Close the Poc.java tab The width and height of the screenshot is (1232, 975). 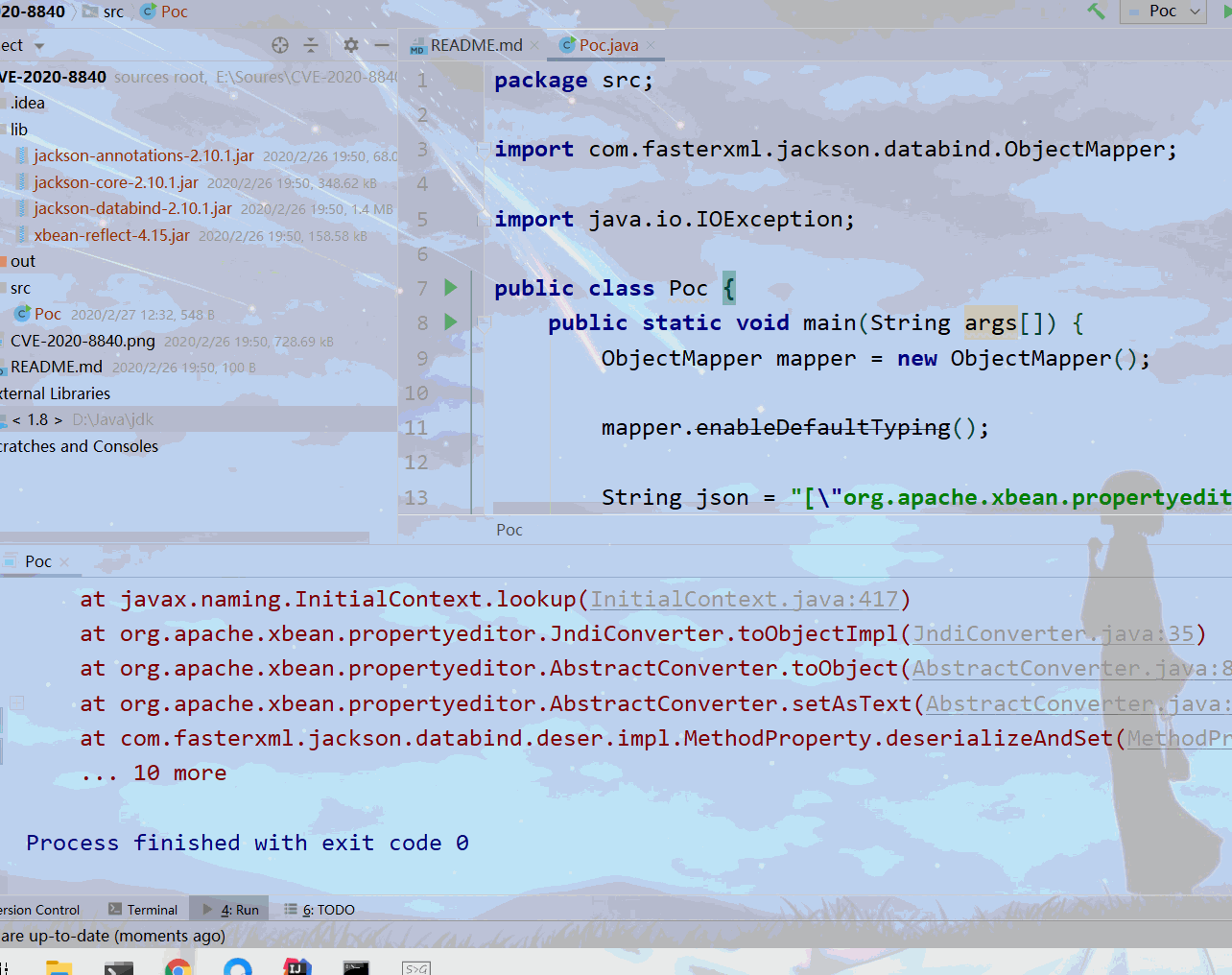(x=651, y=45)
